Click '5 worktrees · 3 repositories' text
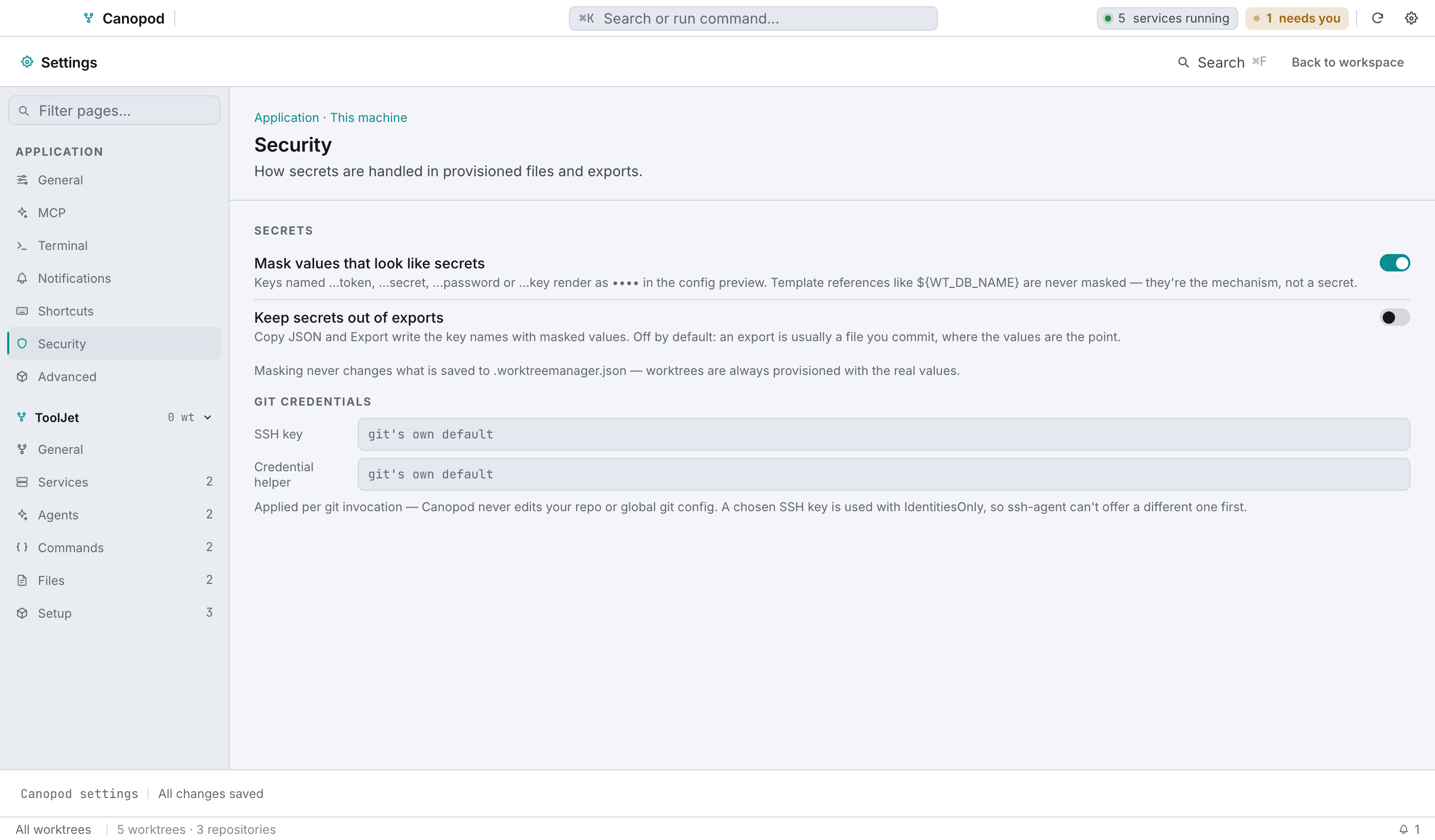Screen dimensions: 1435x840 click(x=196, y=829)
